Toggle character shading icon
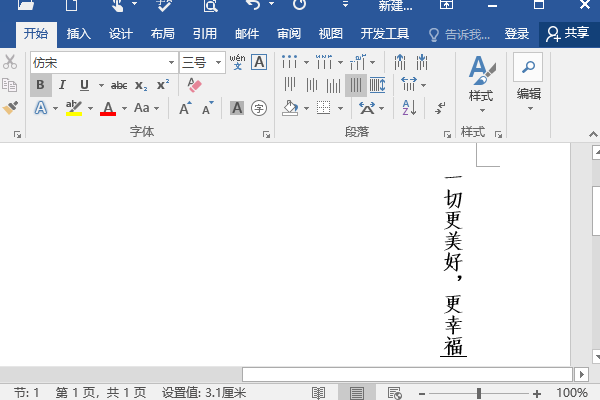This screenshot has width=600, height=400. 237,108
